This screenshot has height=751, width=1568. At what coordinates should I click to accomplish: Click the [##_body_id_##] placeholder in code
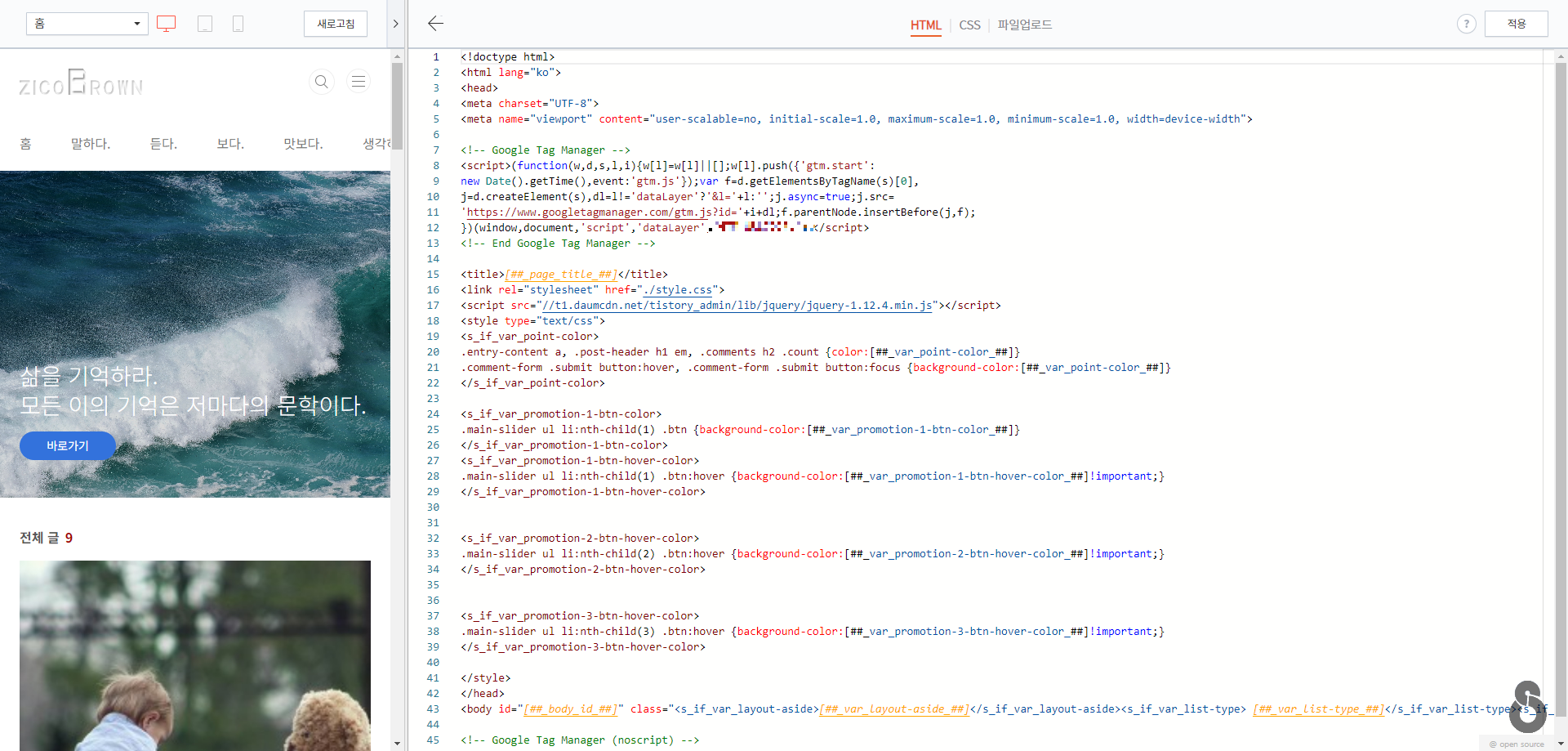point(570,709)
